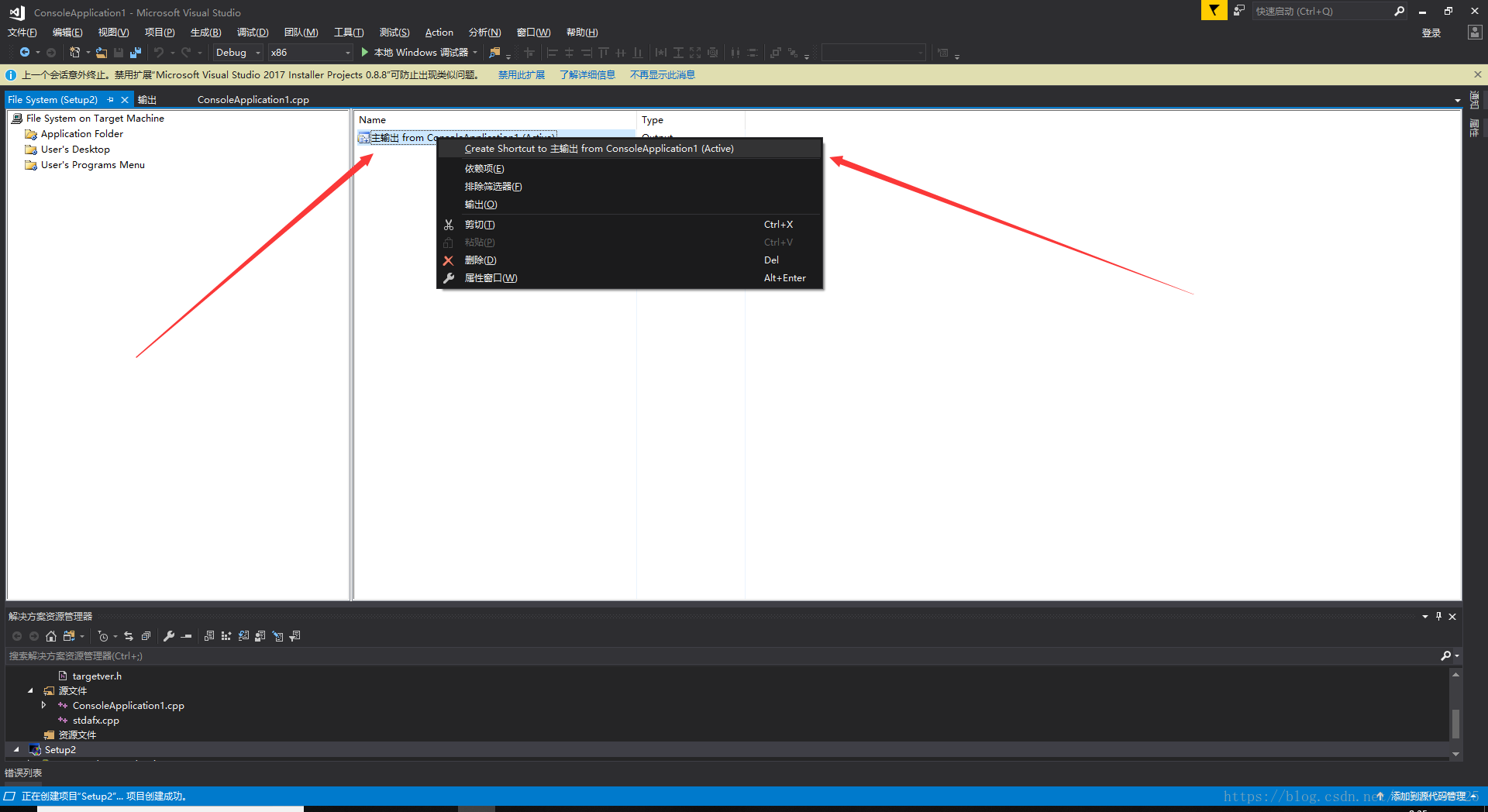This screenshot has width=1488, height=812.
Task: Click the navigate backward toolbar icon
Action: pyautogui.click(x=25, y=53)
